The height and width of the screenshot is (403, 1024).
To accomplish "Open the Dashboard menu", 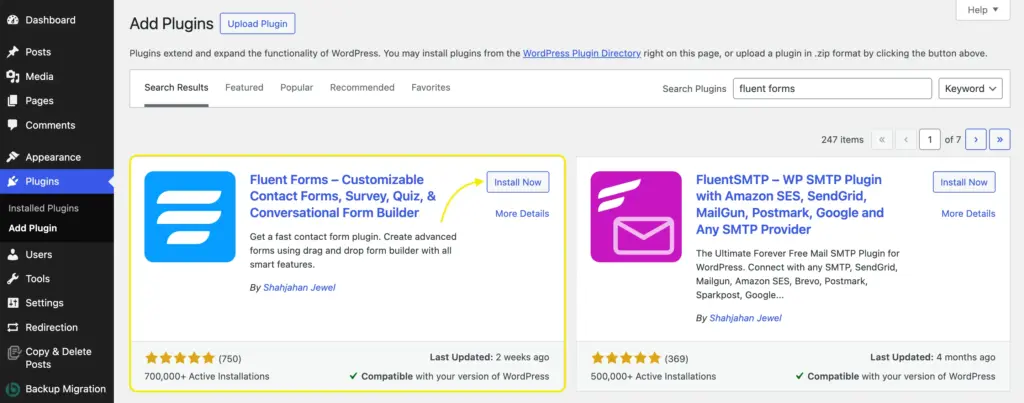I will (57, 20).
